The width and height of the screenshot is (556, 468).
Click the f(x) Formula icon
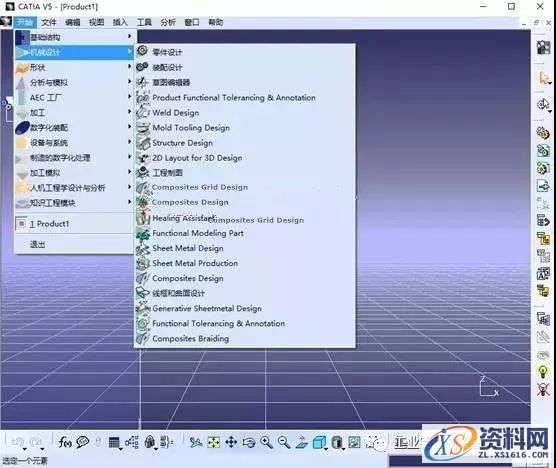pos(65,442)
